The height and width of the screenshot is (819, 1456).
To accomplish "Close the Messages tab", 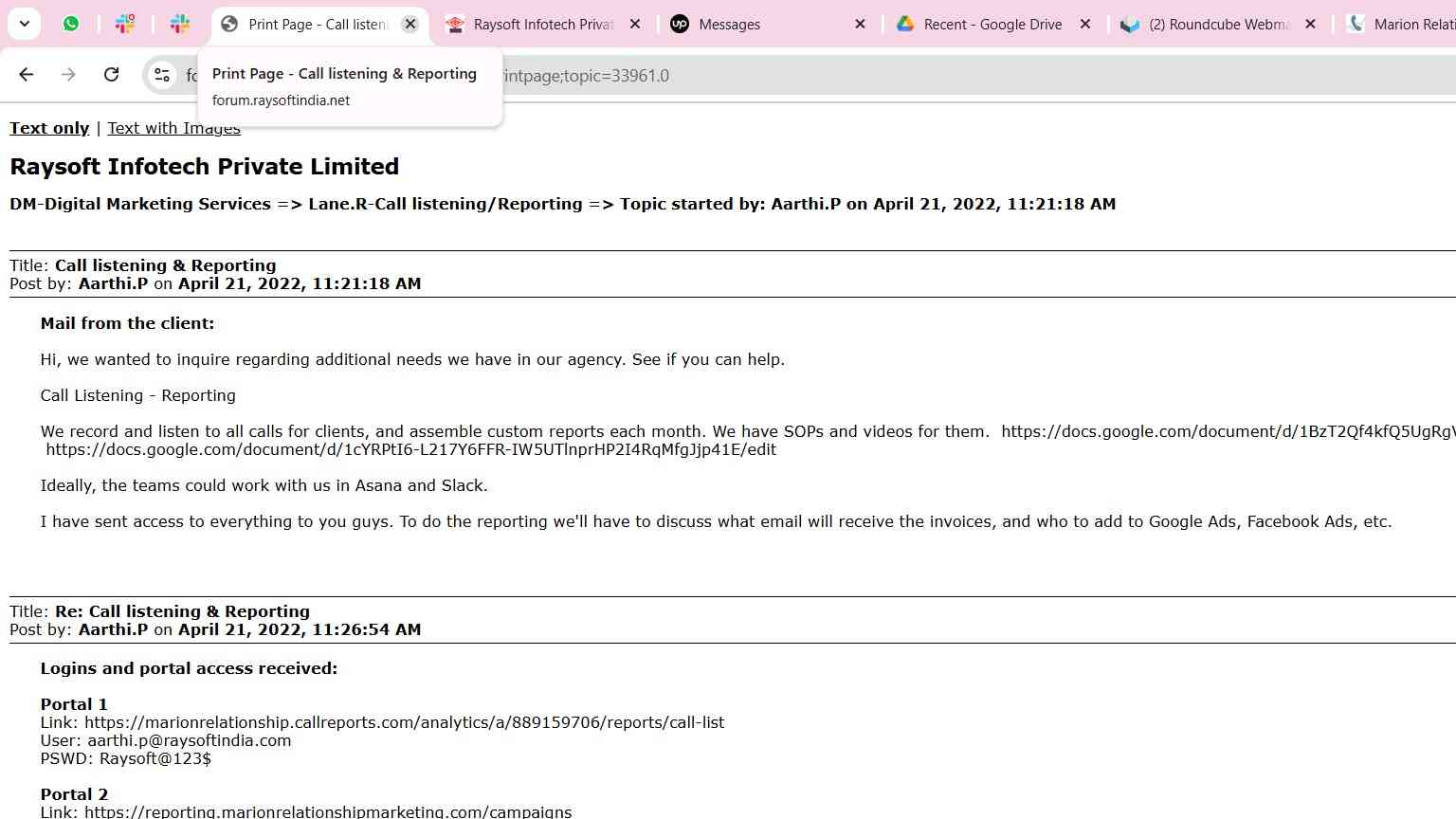I will click(860, 24).
